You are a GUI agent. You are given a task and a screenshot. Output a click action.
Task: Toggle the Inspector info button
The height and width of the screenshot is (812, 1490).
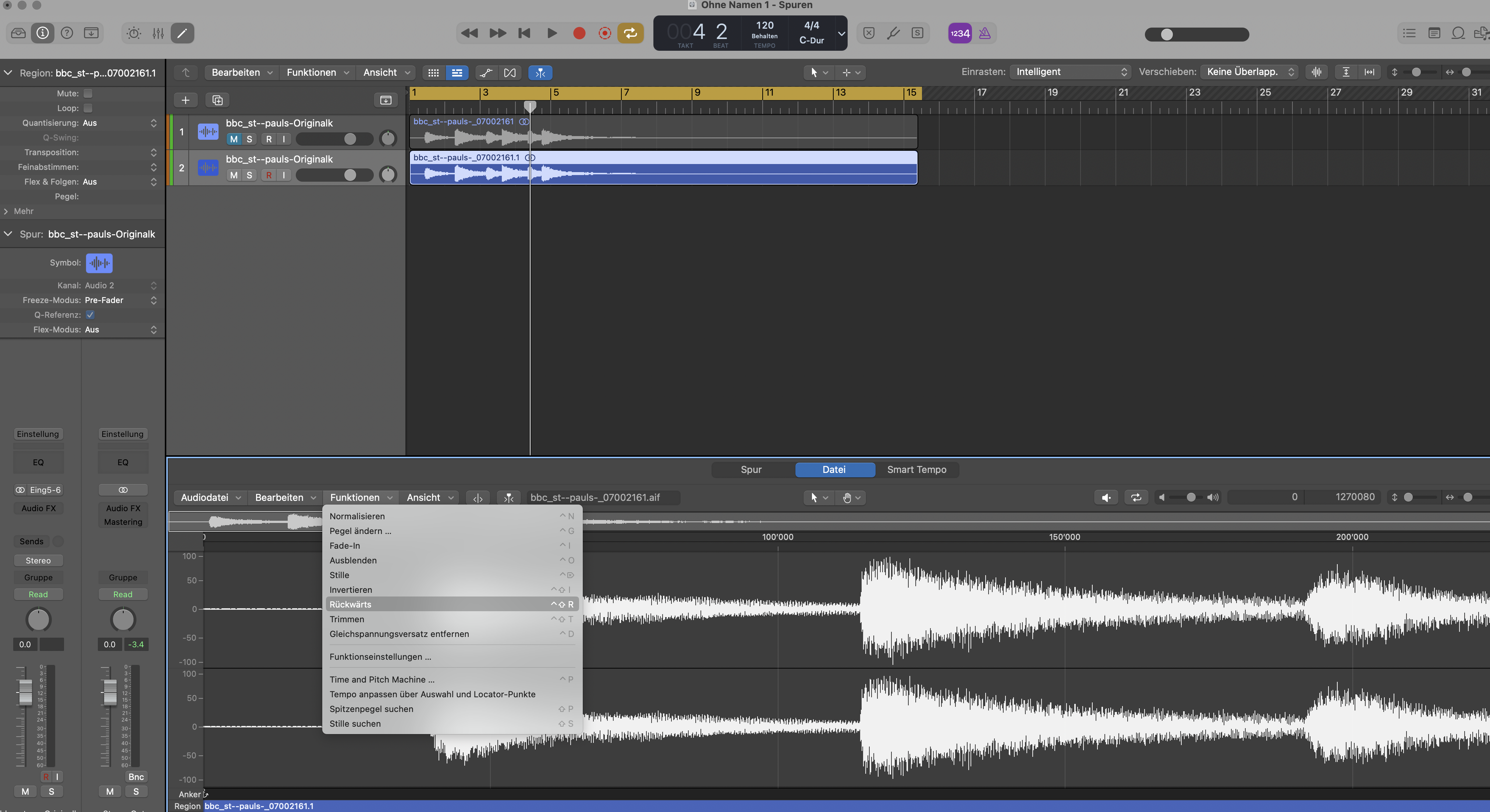(x=43, y=33)
